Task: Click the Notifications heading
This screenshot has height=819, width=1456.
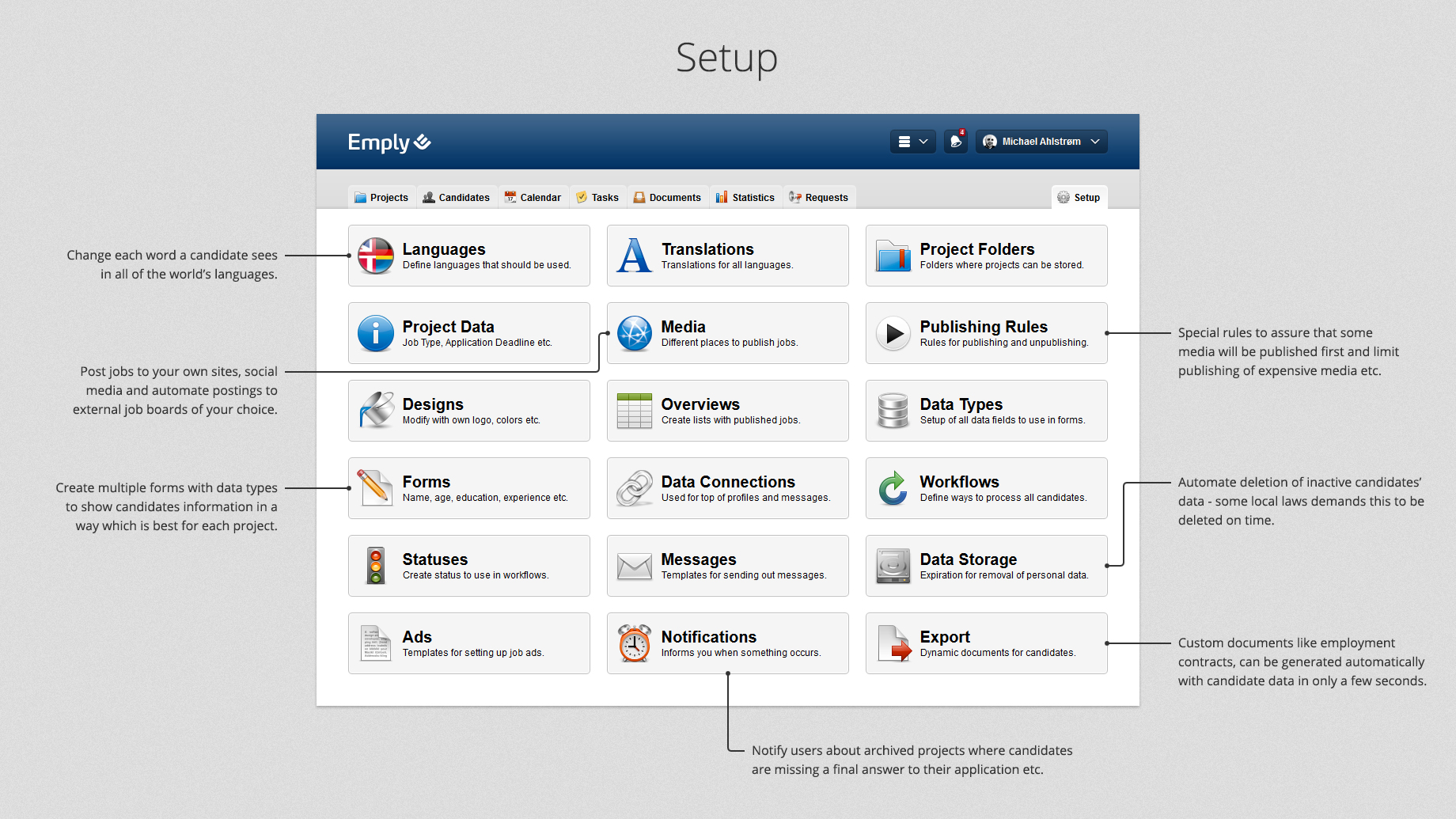Action: pos(709,637)
